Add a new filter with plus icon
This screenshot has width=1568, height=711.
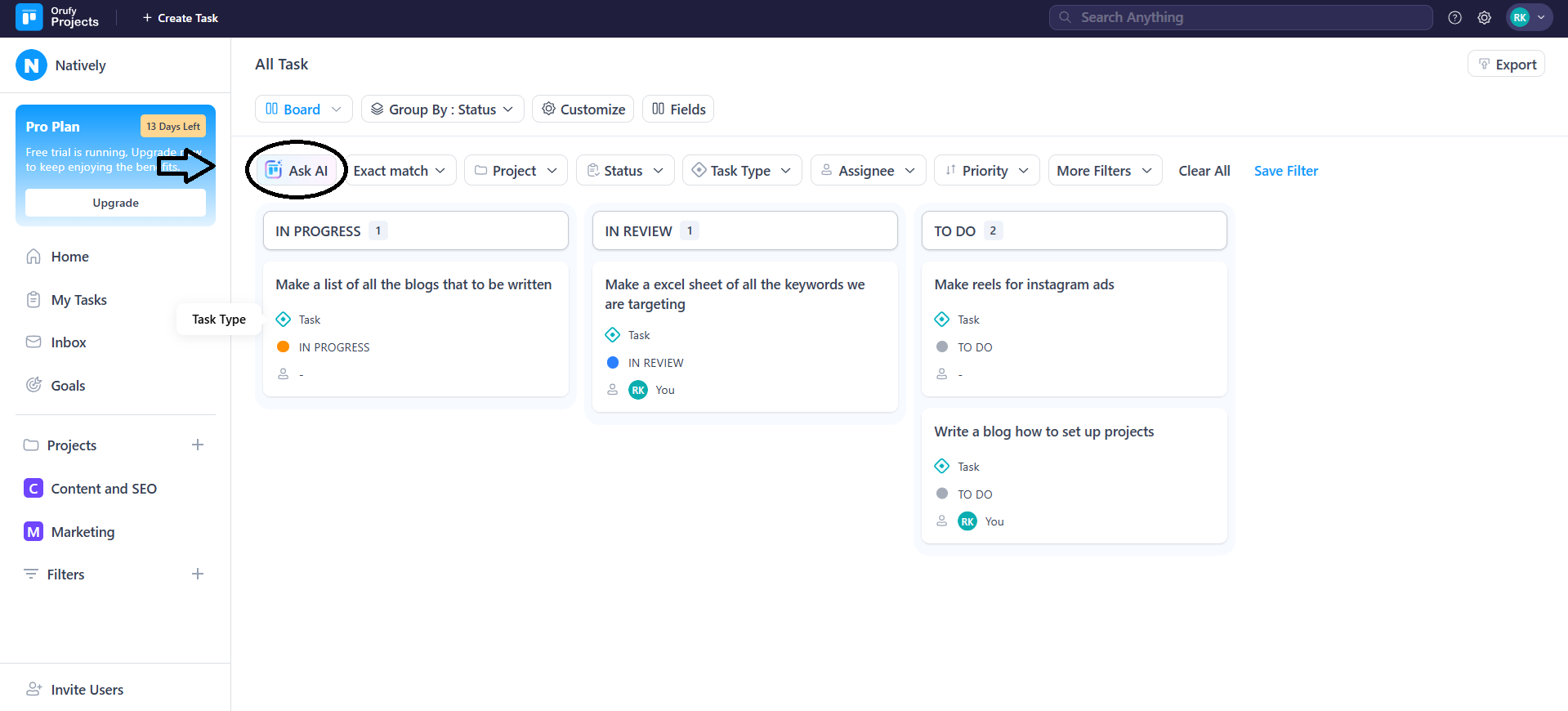point(198,575)
